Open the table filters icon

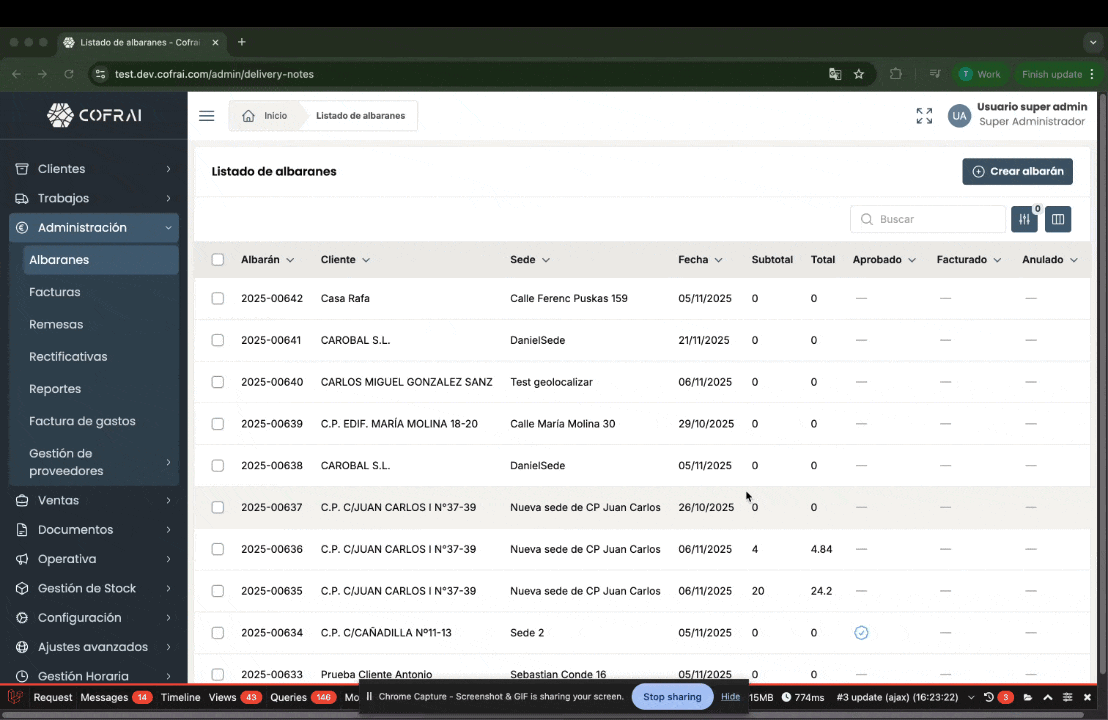coord(1024,219)
